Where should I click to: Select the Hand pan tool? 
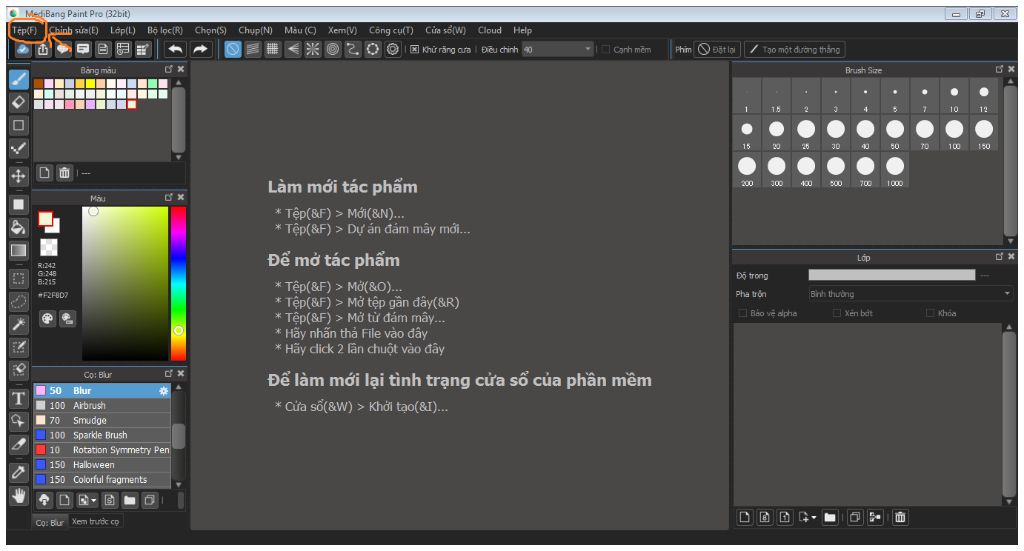pos(18,496)
